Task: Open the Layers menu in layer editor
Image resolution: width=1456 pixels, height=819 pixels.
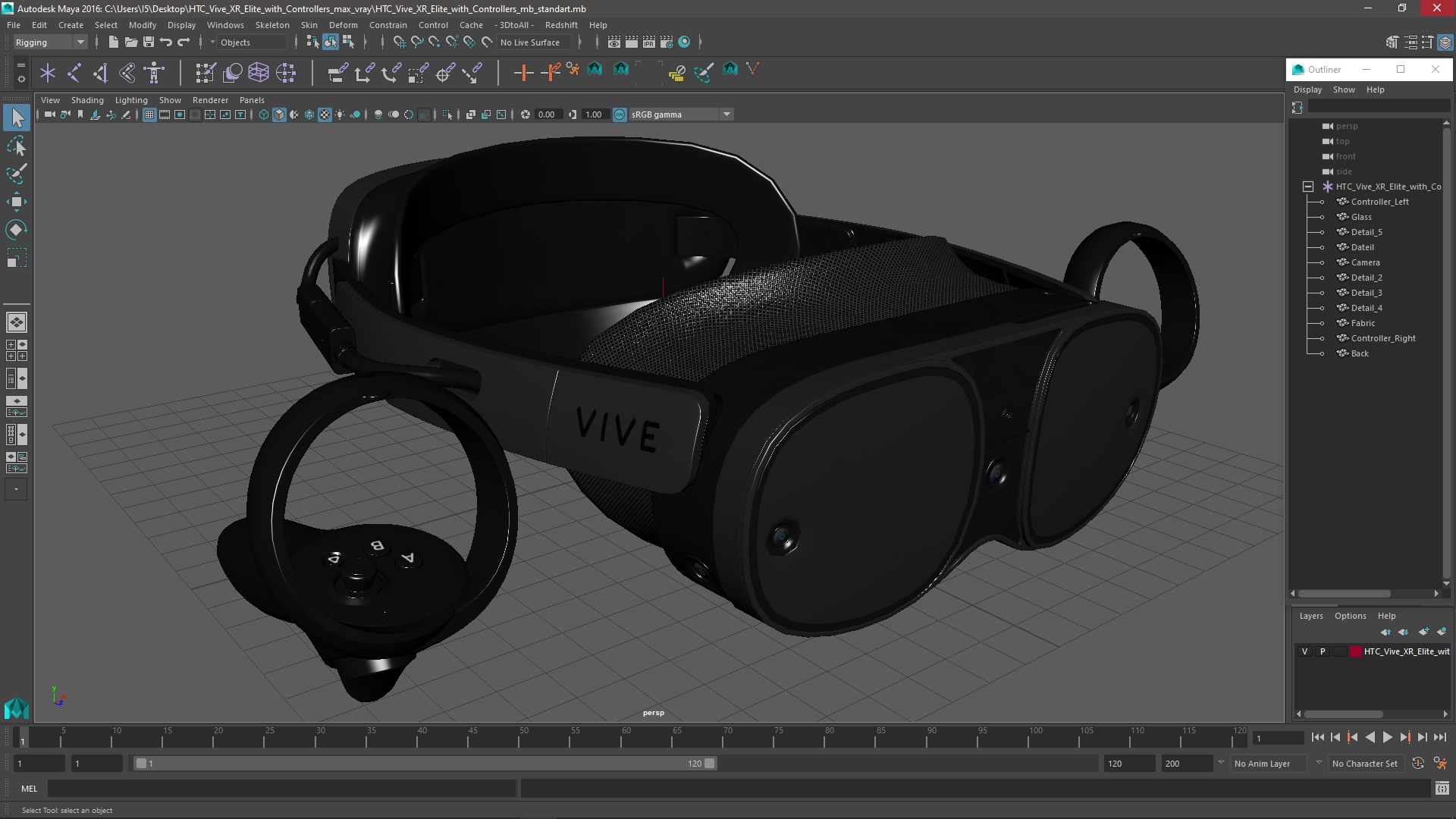Action: click(1310, 616)
